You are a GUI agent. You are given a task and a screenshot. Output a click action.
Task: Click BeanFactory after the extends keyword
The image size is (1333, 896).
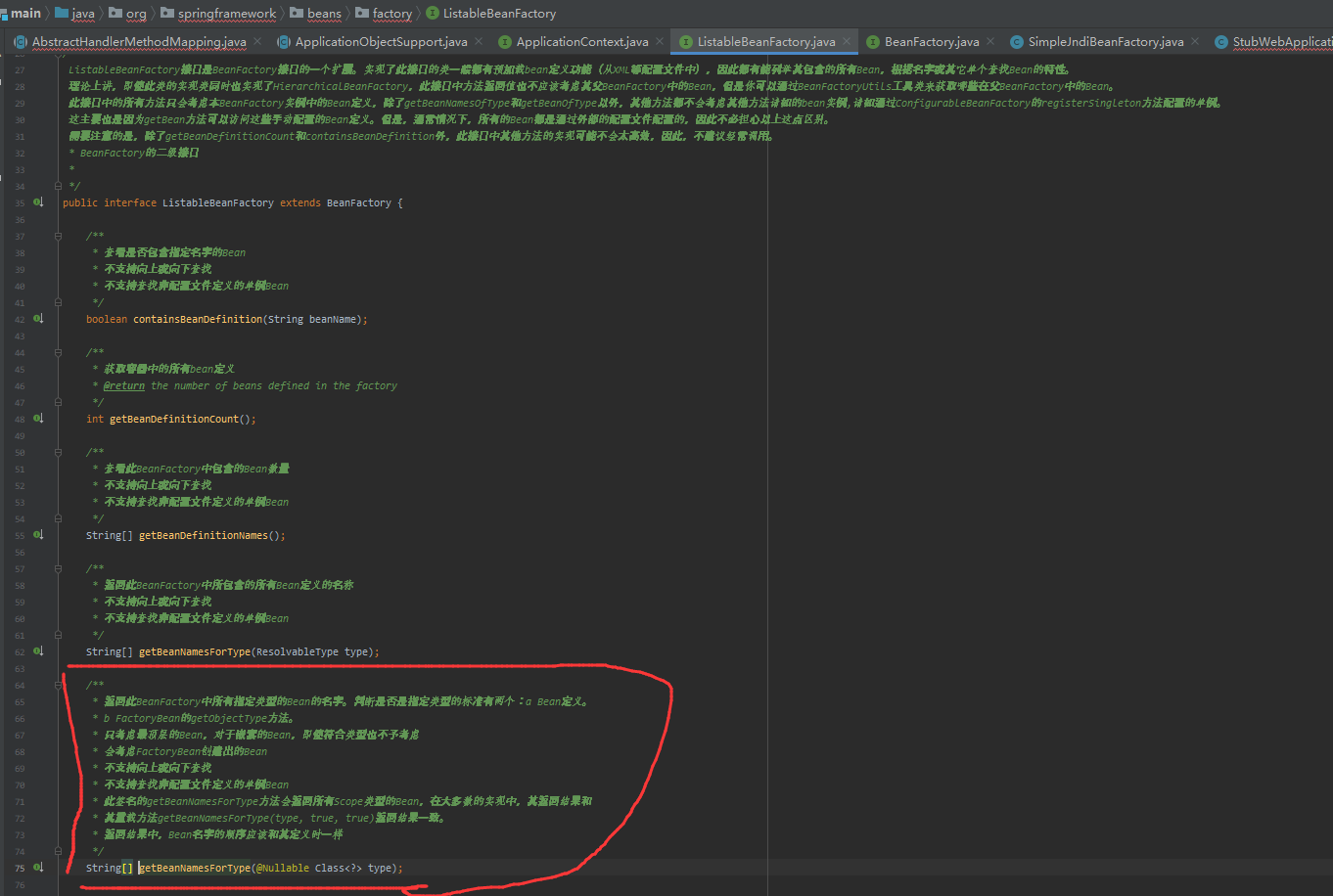(x=358, y=202)
